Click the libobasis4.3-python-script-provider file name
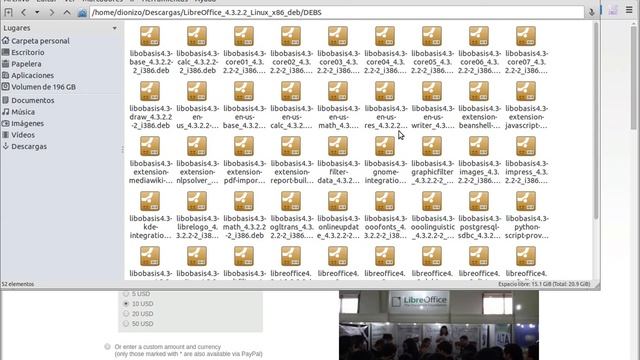Image resolution: width=640 pixels, height=360 pixels. tap(526, 227)
